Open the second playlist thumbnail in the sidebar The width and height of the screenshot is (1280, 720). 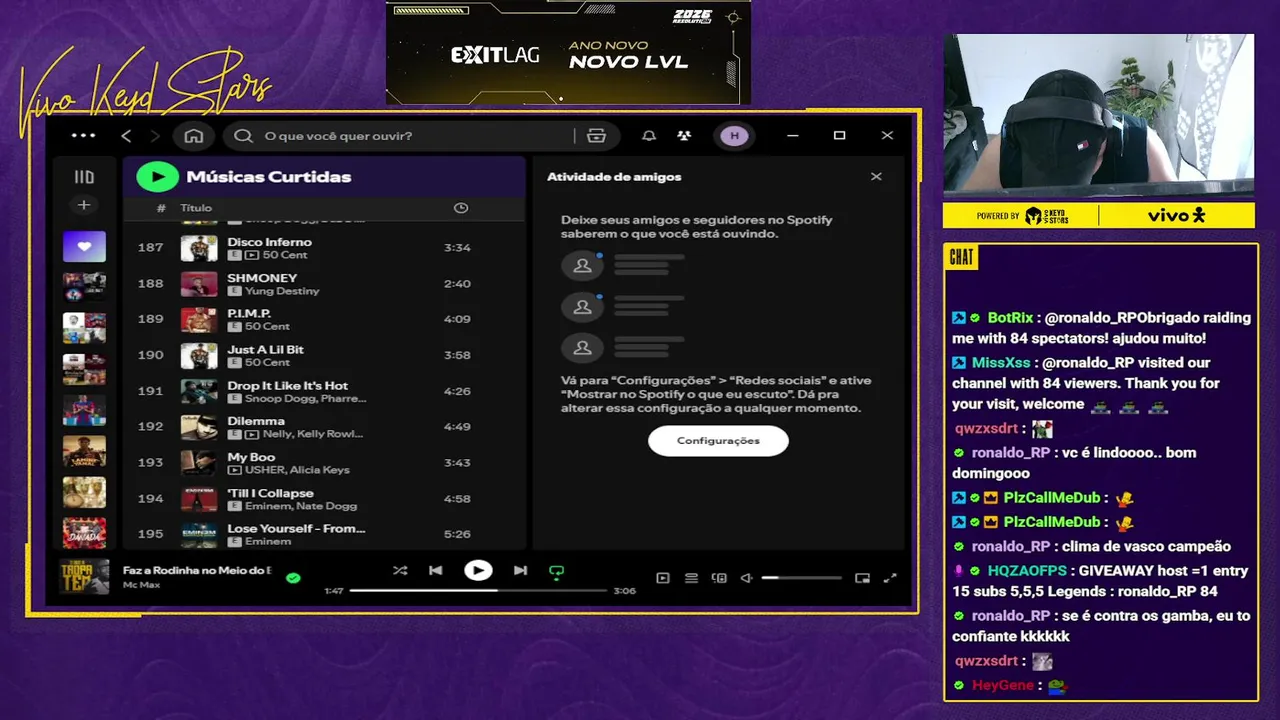[x=84, y=287]
